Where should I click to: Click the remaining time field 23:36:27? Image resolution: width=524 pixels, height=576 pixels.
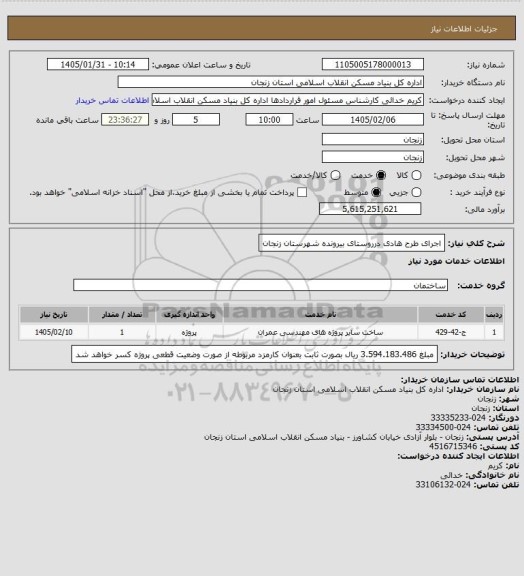coord(125,120)
